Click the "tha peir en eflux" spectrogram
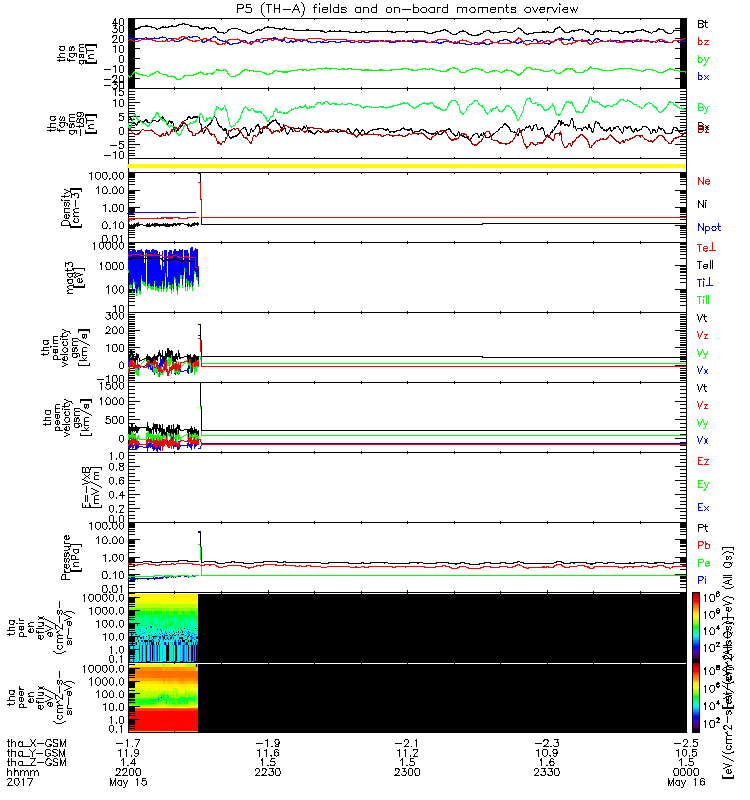 (407, 628)
